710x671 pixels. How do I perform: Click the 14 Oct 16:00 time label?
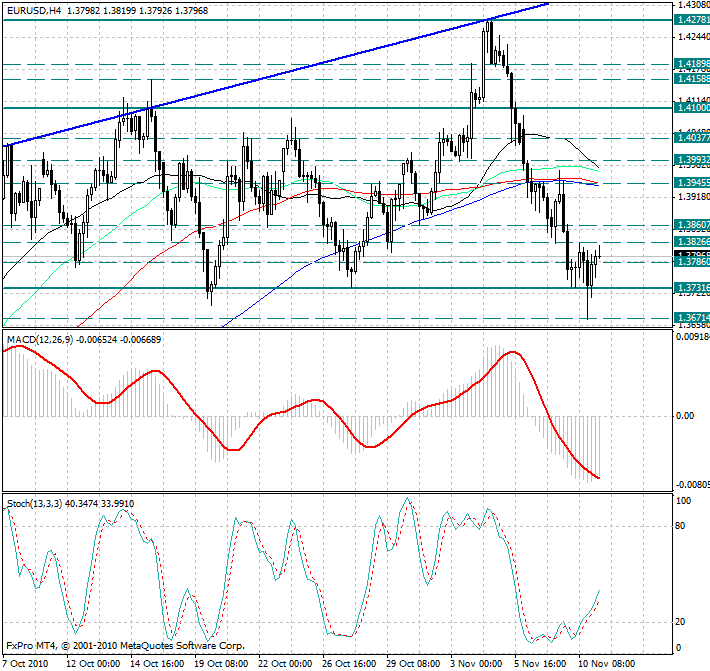pos(157,664)
